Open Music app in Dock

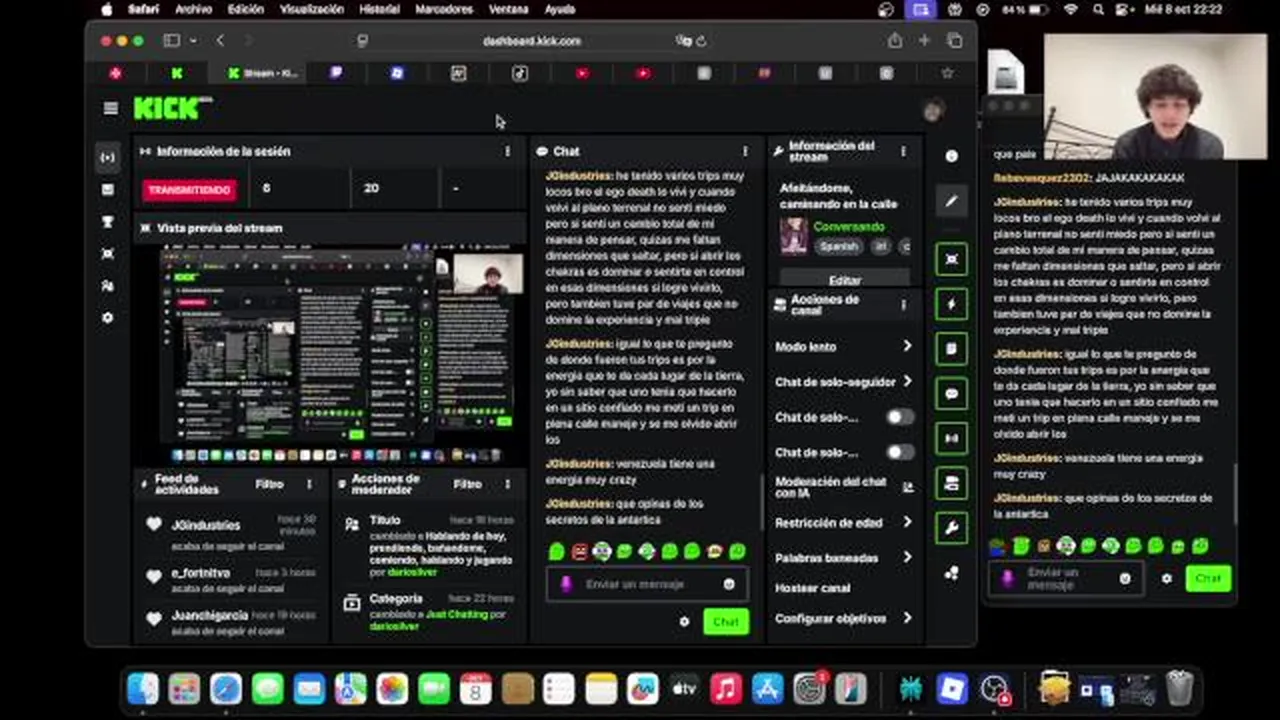726,688
